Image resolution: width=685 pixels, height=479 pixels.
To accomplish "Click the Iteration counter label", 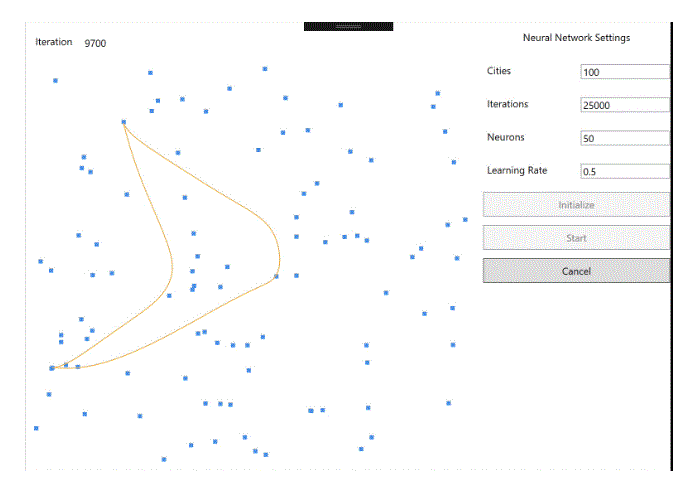I will [54, 42].
